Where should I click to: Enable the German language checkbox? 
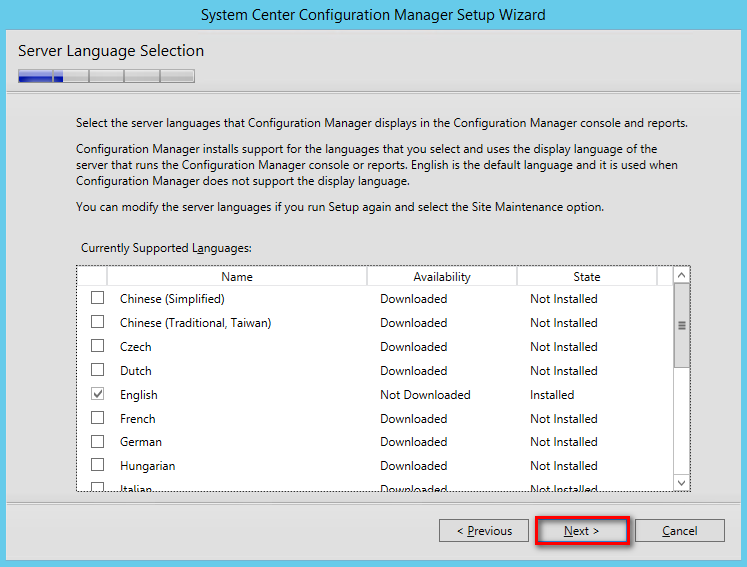coord(97,441)
